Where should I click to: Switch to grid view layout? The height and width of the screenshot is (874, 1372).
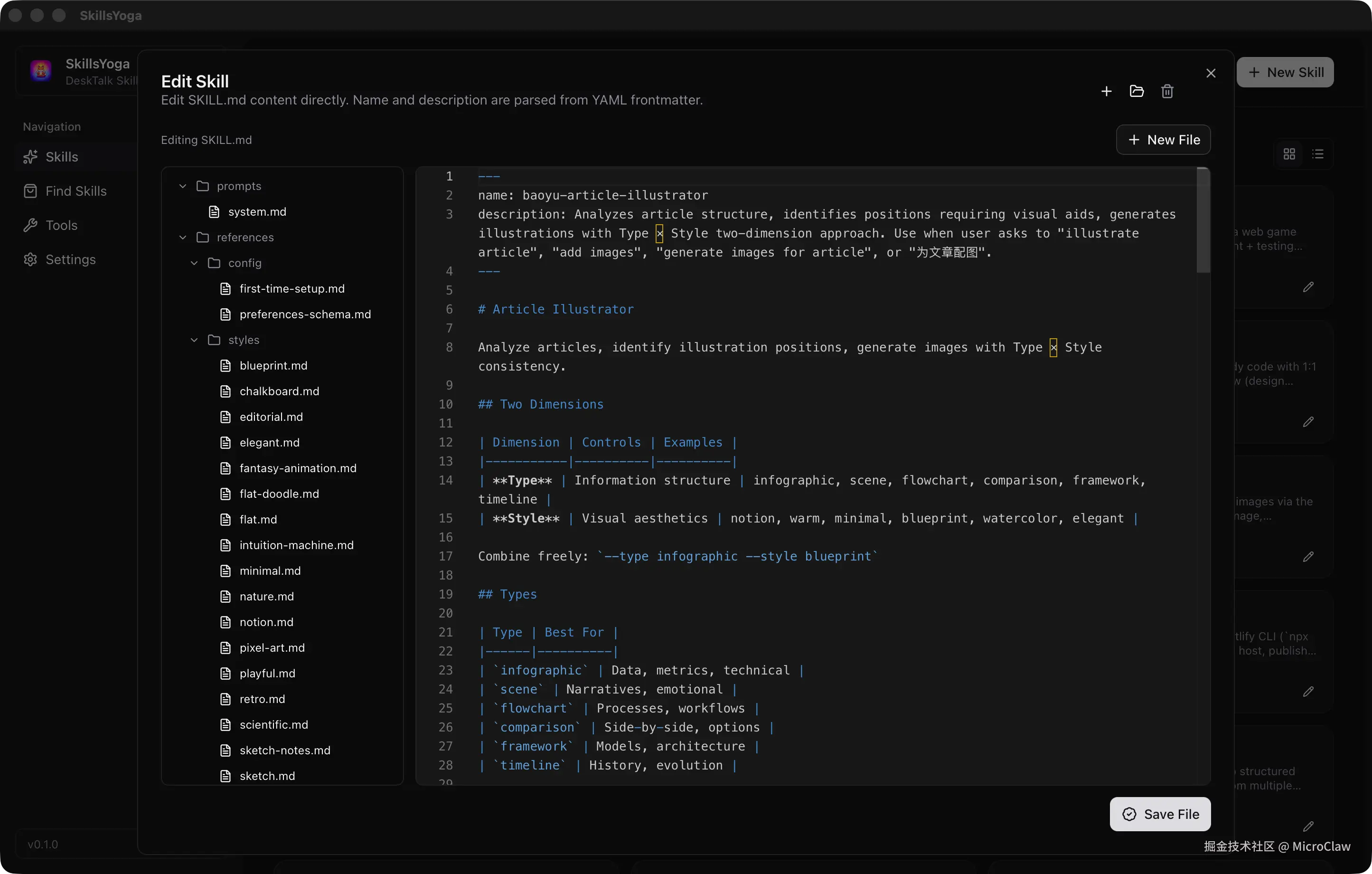(1289, 154)
